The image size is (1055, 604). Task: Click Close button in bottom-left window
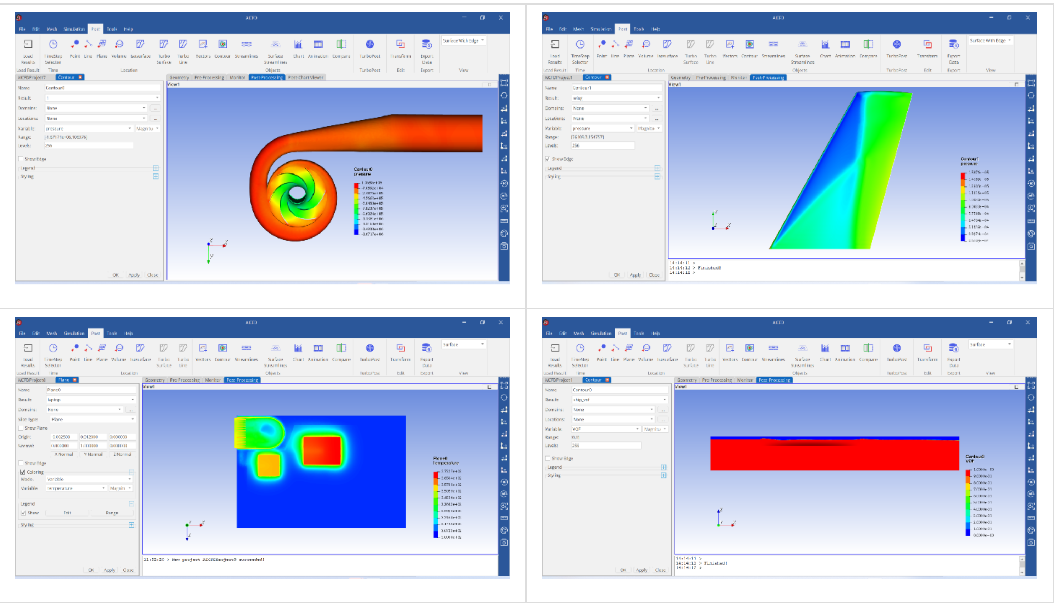click(128, 570)
